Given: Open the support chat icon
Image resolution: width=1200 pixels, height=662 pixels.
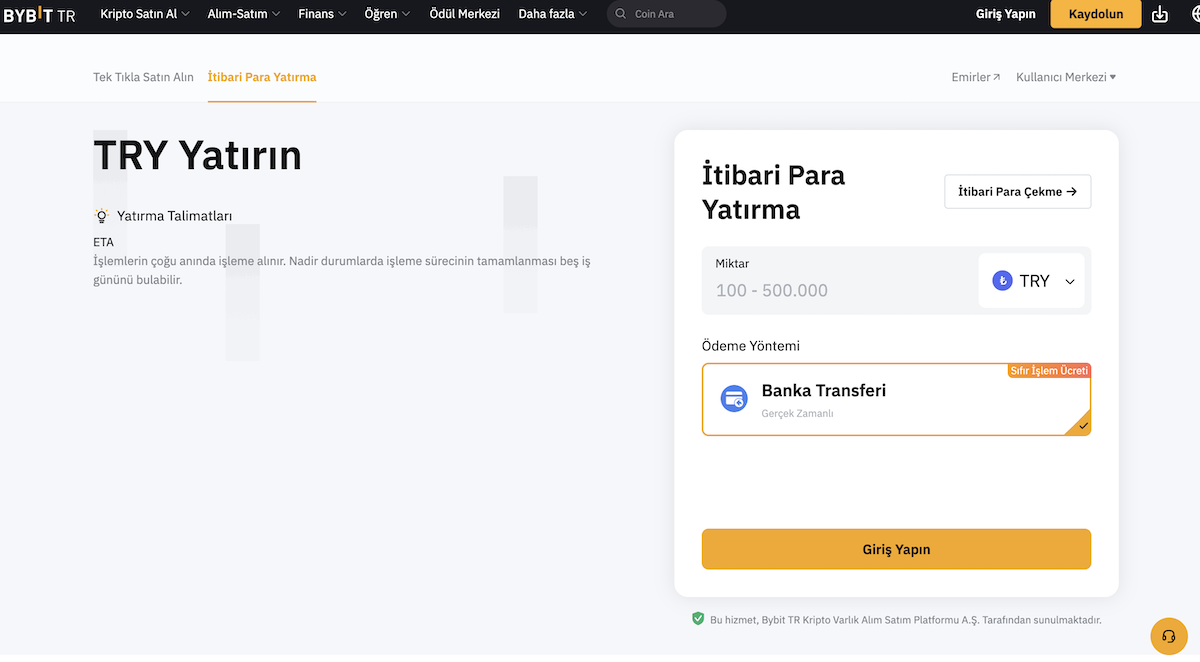Looking at the screenshot, I should pyautogui.click(x=1168, y=636).
